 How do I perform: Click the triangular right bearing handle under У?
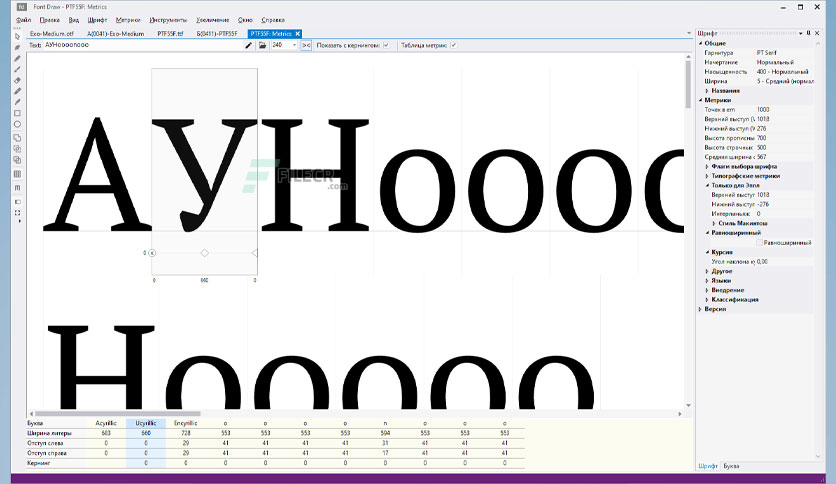254,253
